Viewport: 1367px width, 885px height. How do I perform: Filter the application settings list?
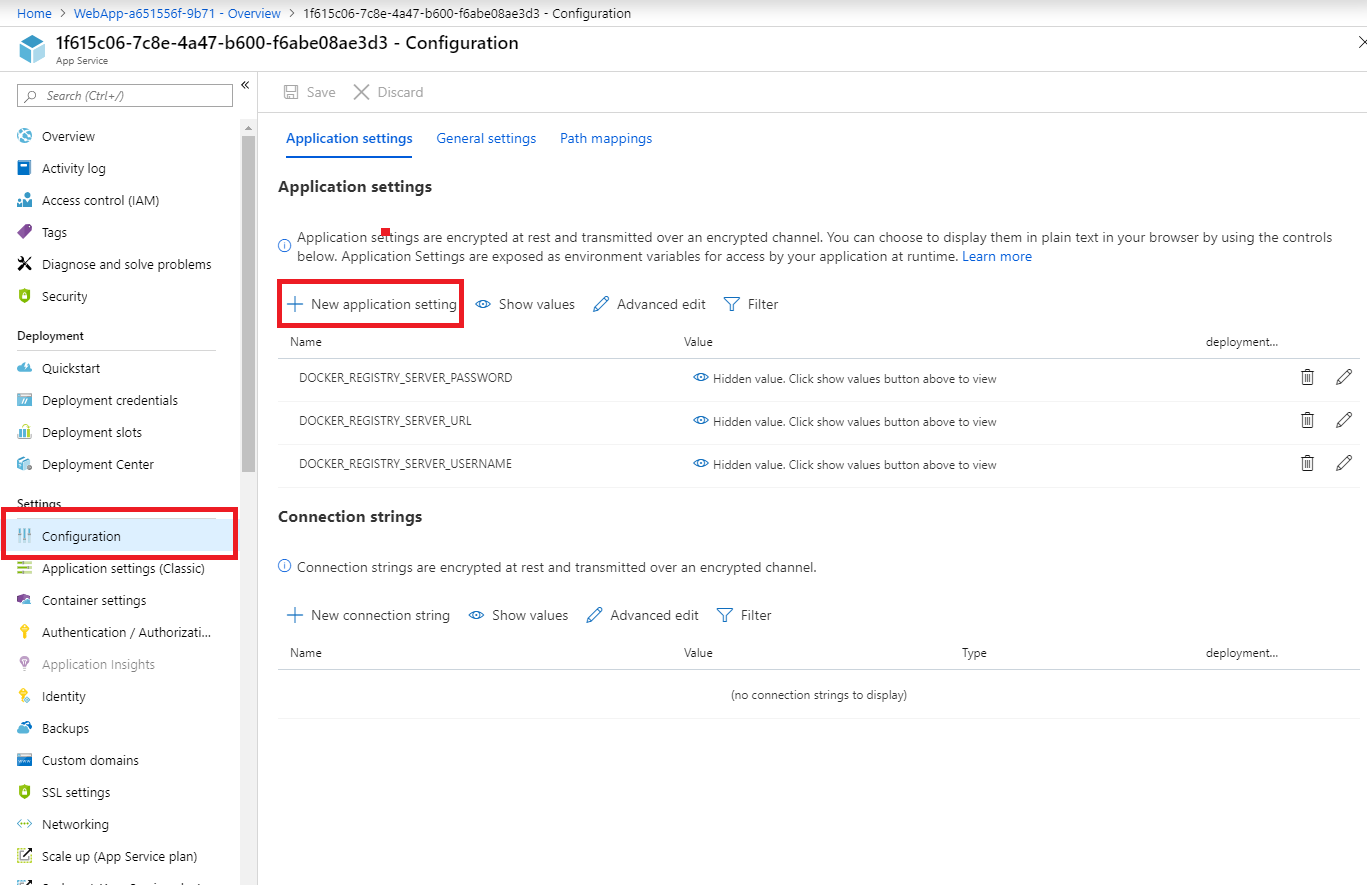point(750,304)
